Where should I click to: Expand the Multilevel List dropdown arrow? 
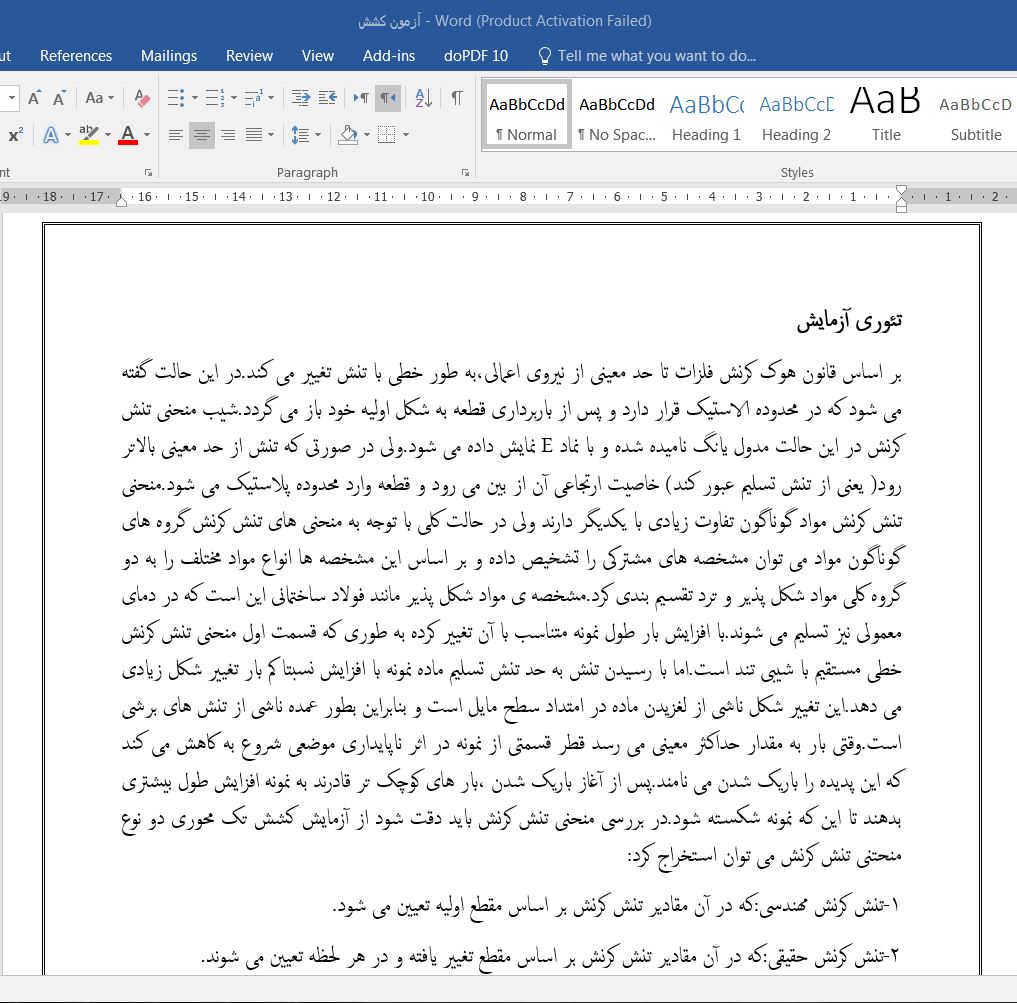click(x=271, y=98)
